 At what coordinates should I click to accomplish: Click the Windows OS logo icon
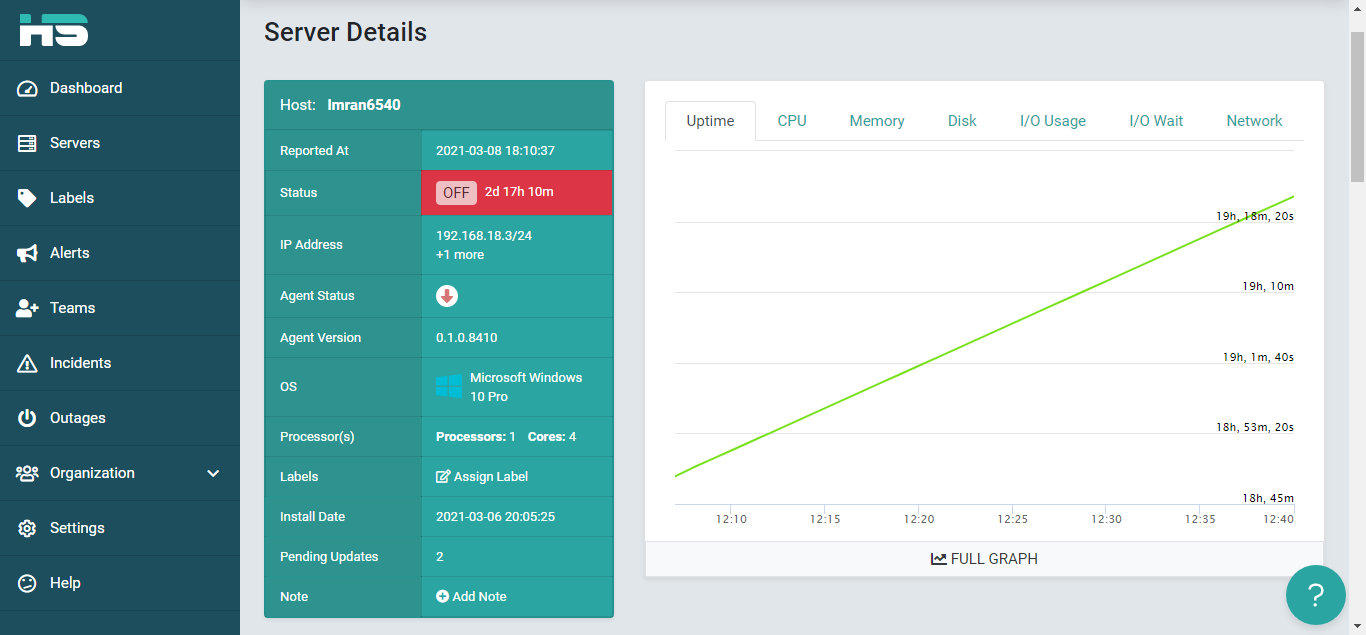449,387
